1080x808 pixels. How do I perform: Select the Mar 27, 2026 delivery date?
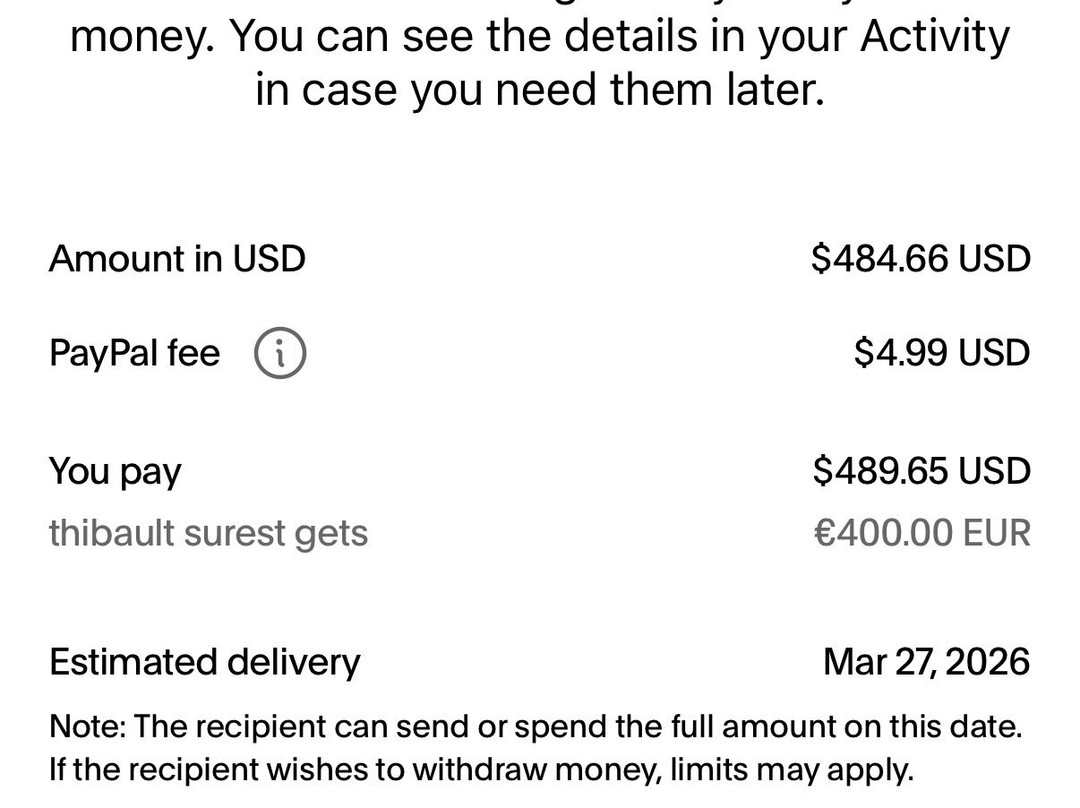click(926, 662)
